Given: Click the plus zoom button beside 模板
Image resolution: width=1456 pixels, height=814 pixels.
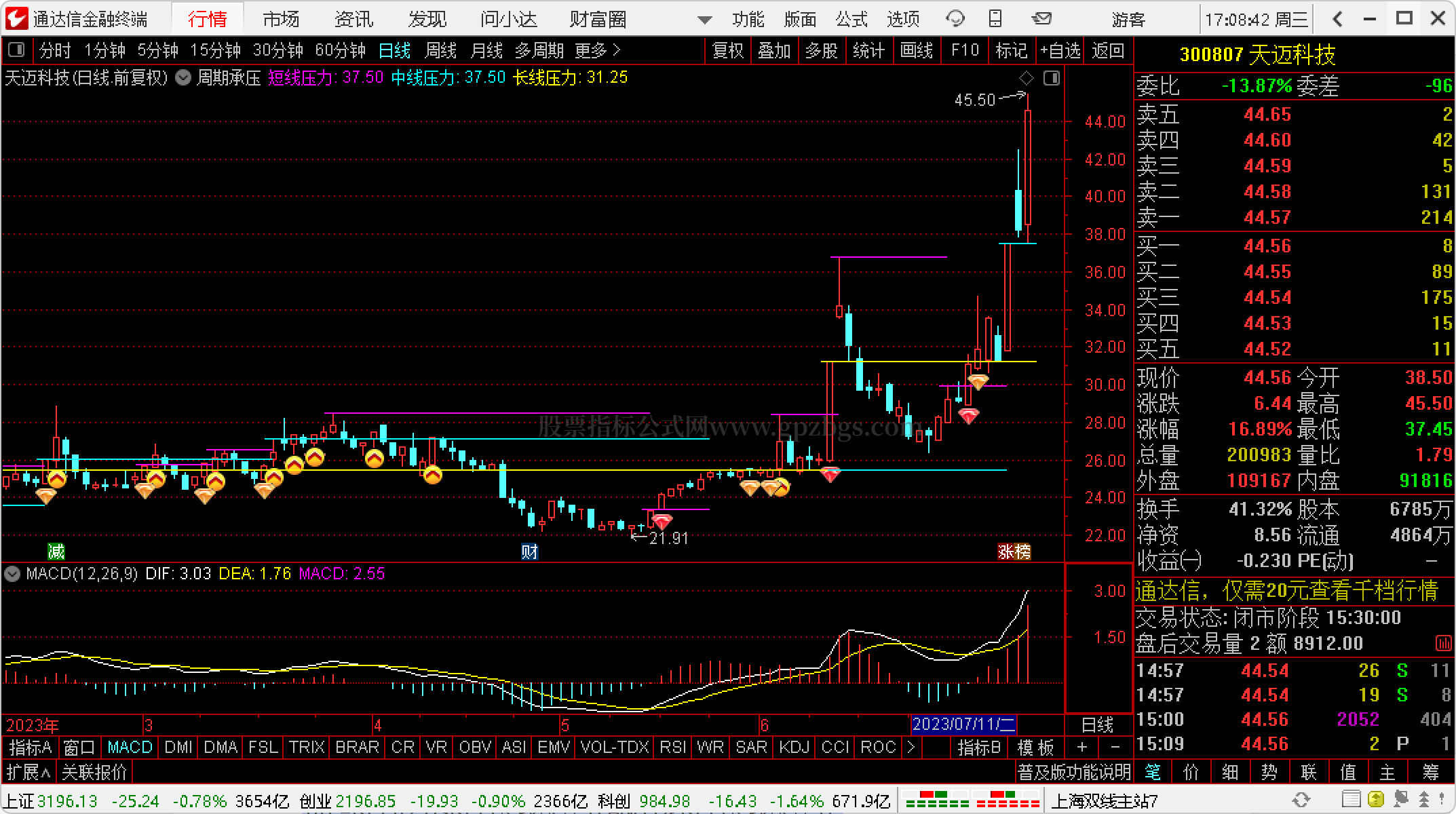Looking at the screenshot, I should (1081, 748).
